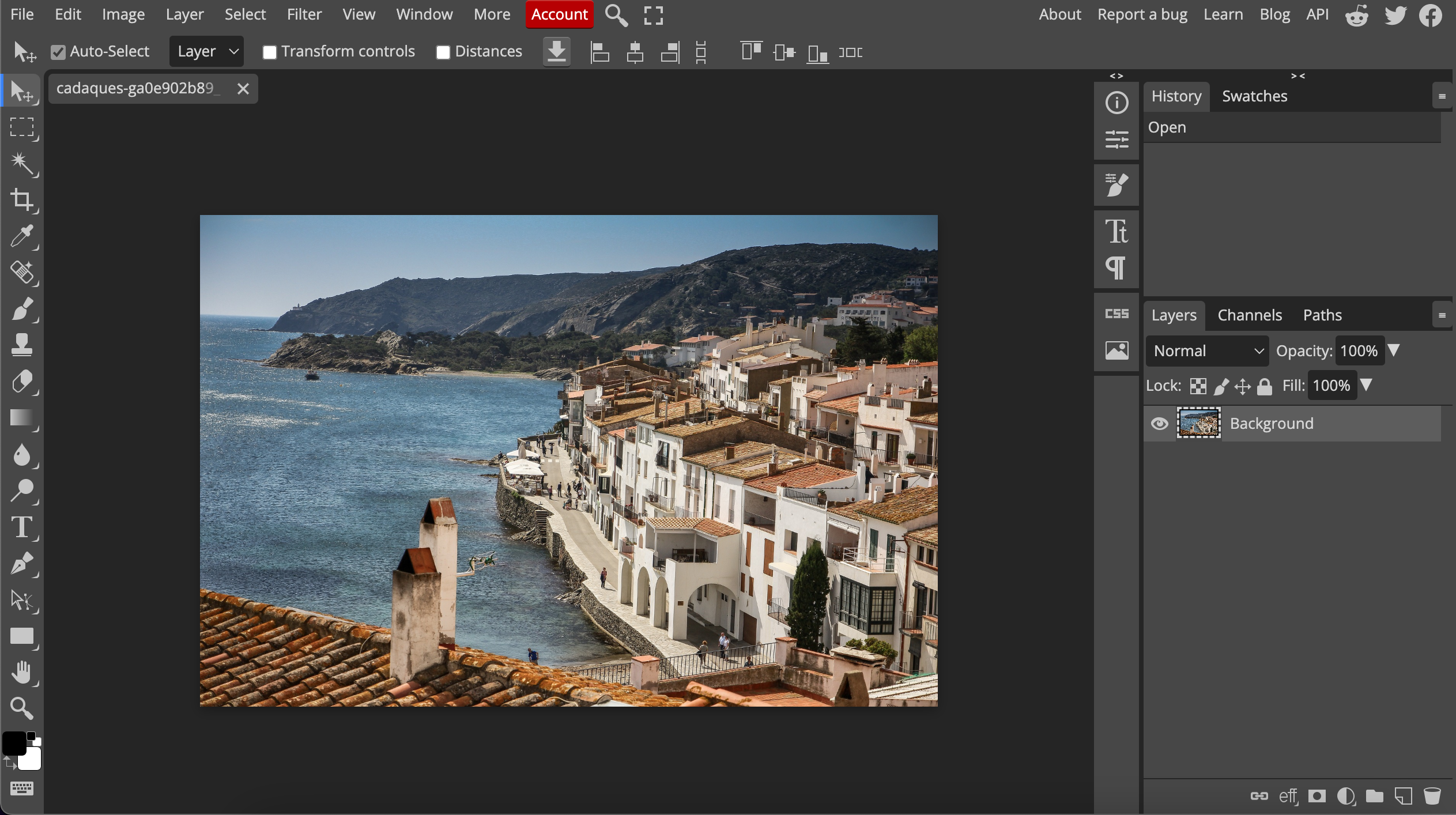The height and width of the screenshot is (815, 1456).
Task: Toggle lock position icon
Action: click(1243, 386)
